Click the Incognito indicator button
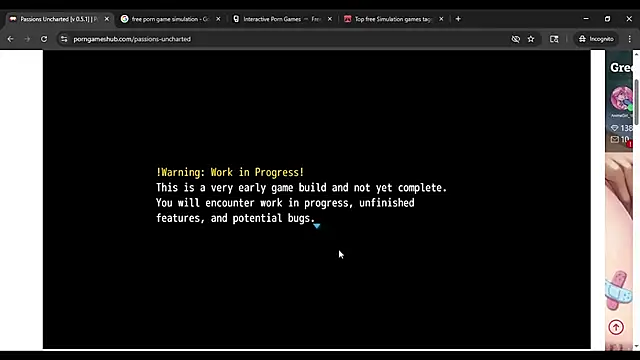 [x=596, y=39]
